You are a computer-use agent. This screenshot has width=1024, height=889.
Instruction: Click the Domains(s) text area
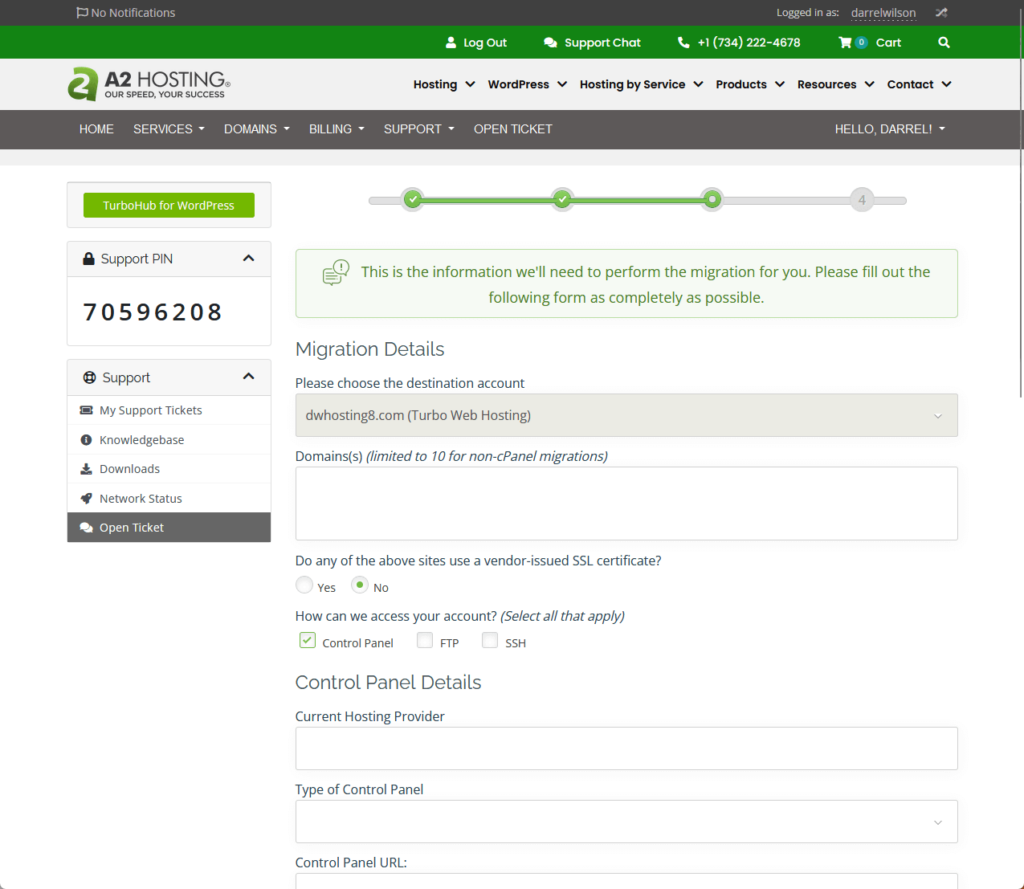[626, 504]
